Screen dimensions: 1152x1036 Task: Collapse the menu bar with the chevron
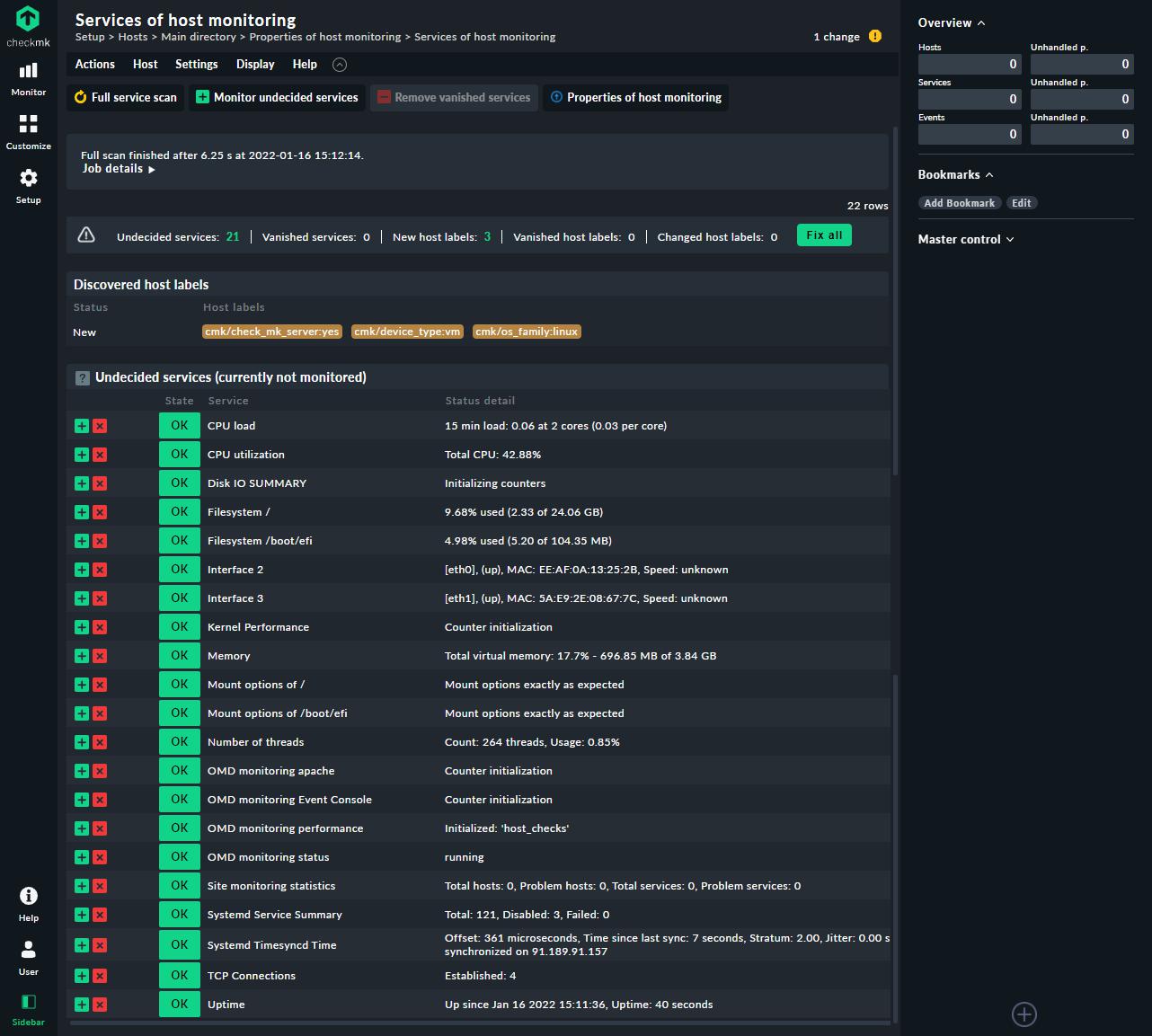[339, 64]
